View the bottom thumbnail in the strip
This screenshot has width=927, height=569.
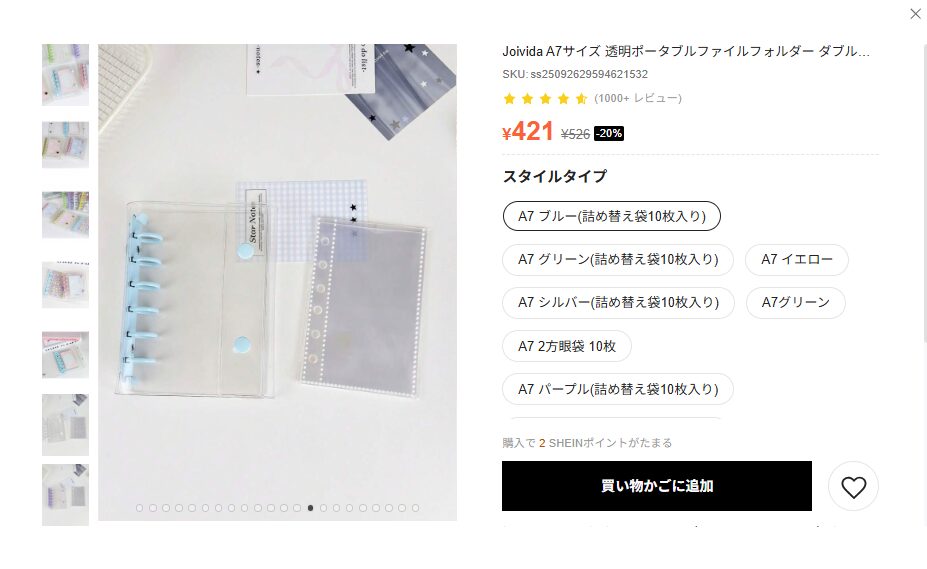[66, 495]
